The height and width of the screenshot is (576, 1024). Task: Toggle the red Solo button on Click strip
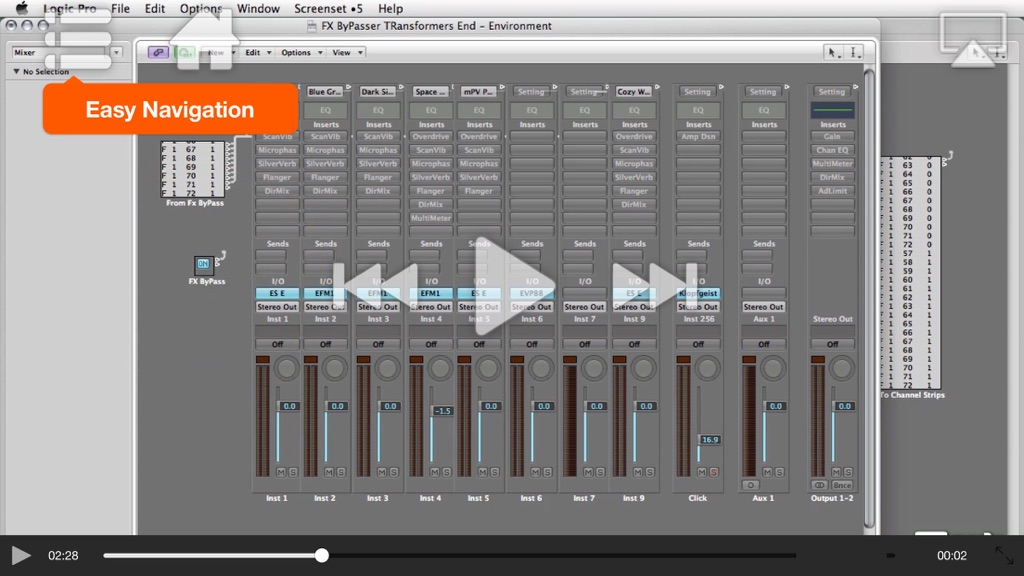[714, 472]
